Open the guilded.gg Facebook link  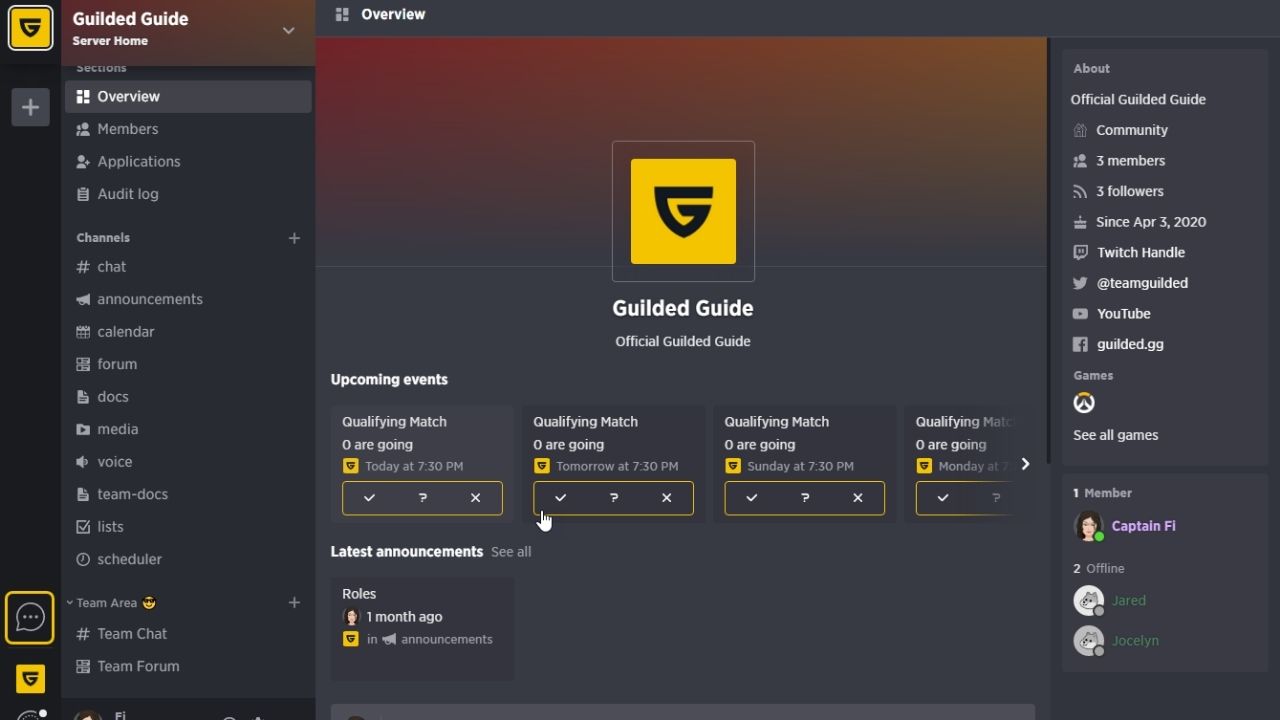coord(1130,344)
